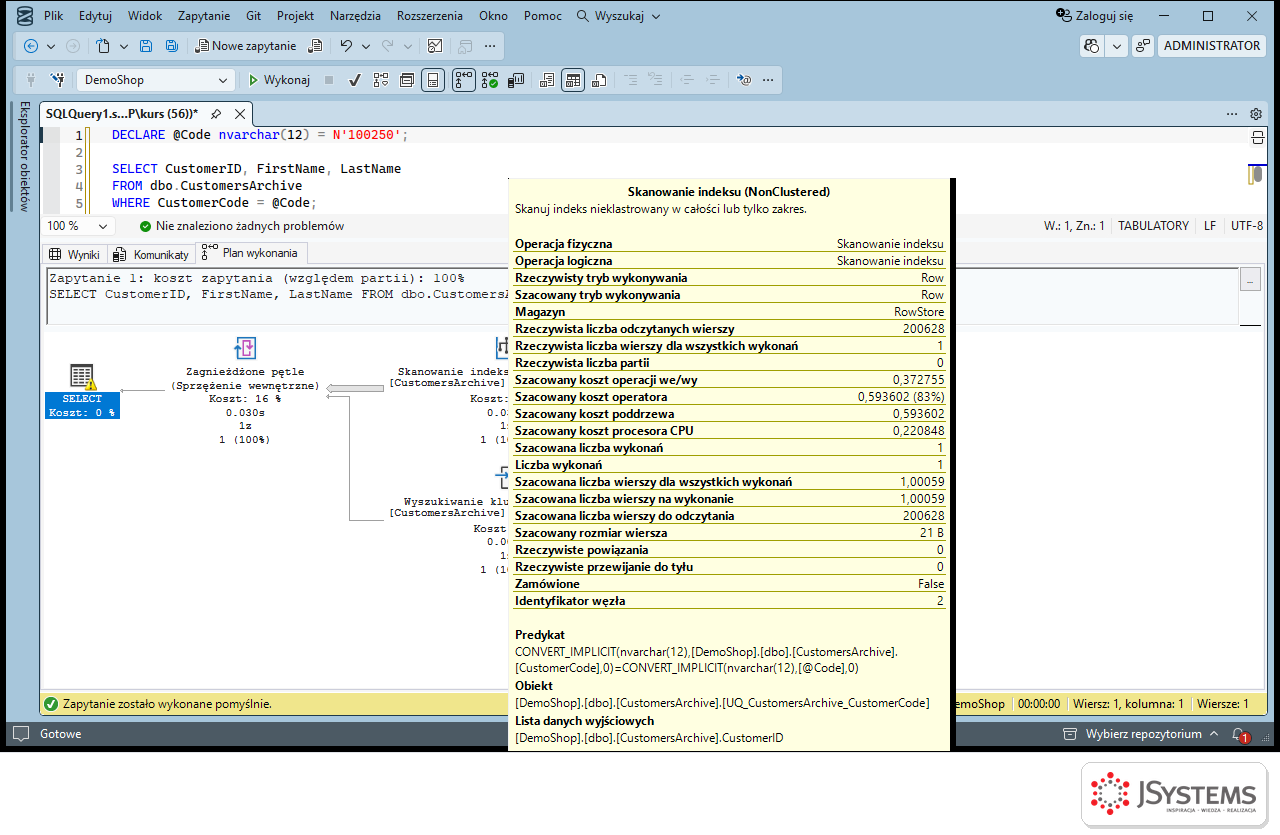Image resolution: width=1280 pixels, height=835 pixels.
Task: Switch to the Komunikaty tab
Action: [151, 254]
